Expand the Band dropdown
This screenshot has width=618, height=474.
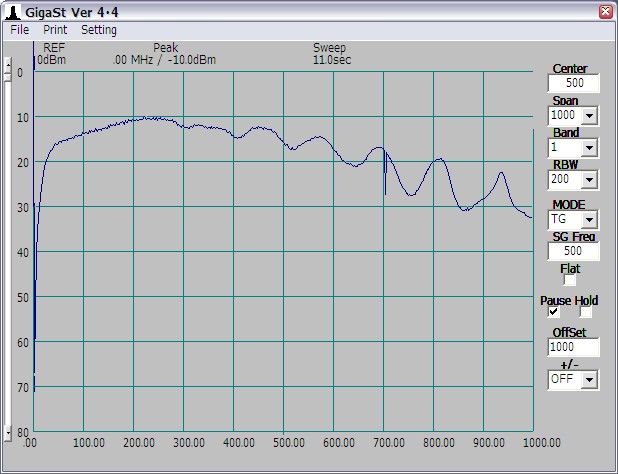click(589, 148)
